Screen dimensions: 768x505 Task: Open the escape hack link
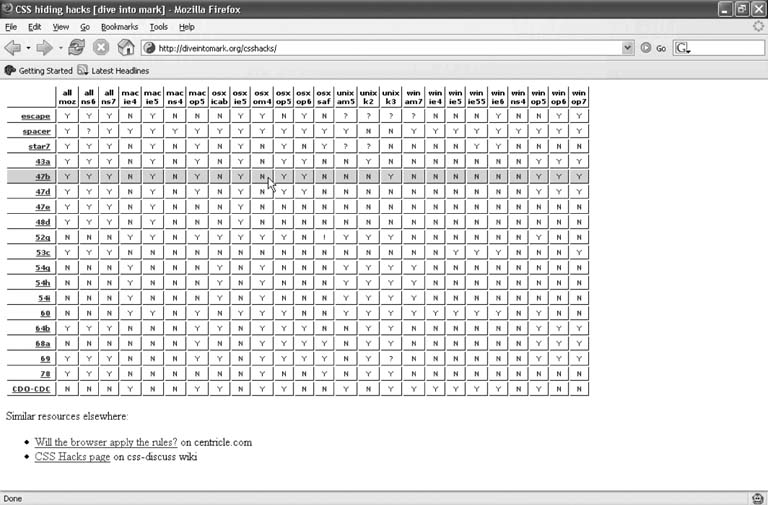coord(36,116)
